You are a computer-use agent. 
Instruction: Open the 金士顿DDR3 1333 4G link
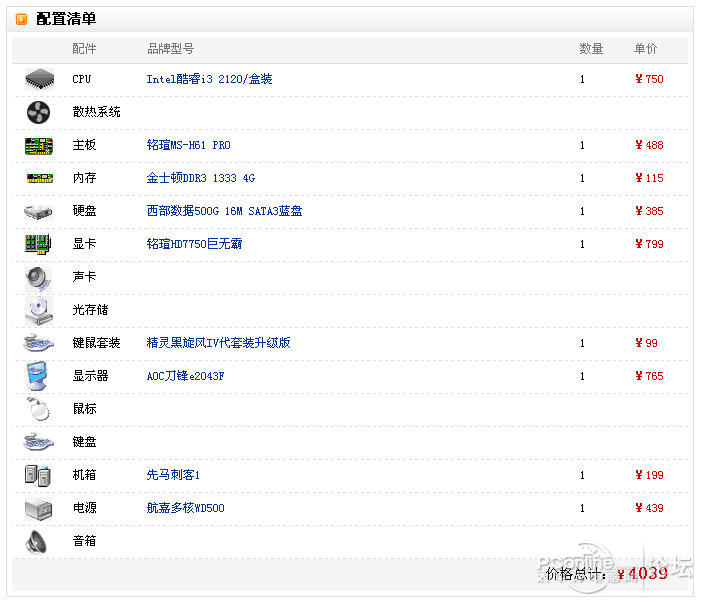coord(201,178)
